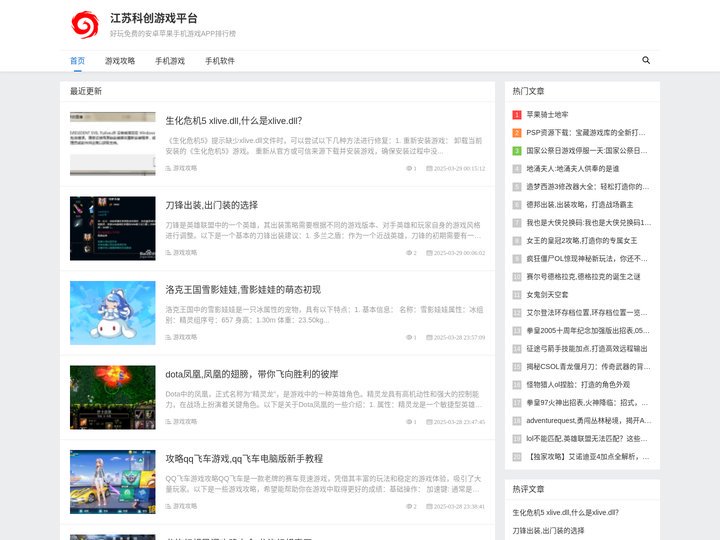The height and width of the screenshot is (540, 720).
Task: Open hot article 赛尔号德格拉克
Action: pos(583,276)
